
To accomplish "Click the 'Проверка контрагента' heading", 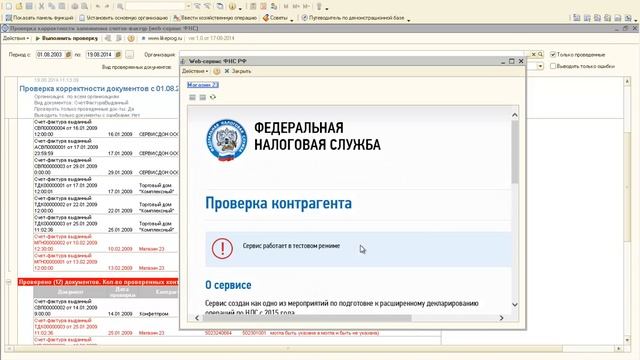I will click(x=278, y=203).
